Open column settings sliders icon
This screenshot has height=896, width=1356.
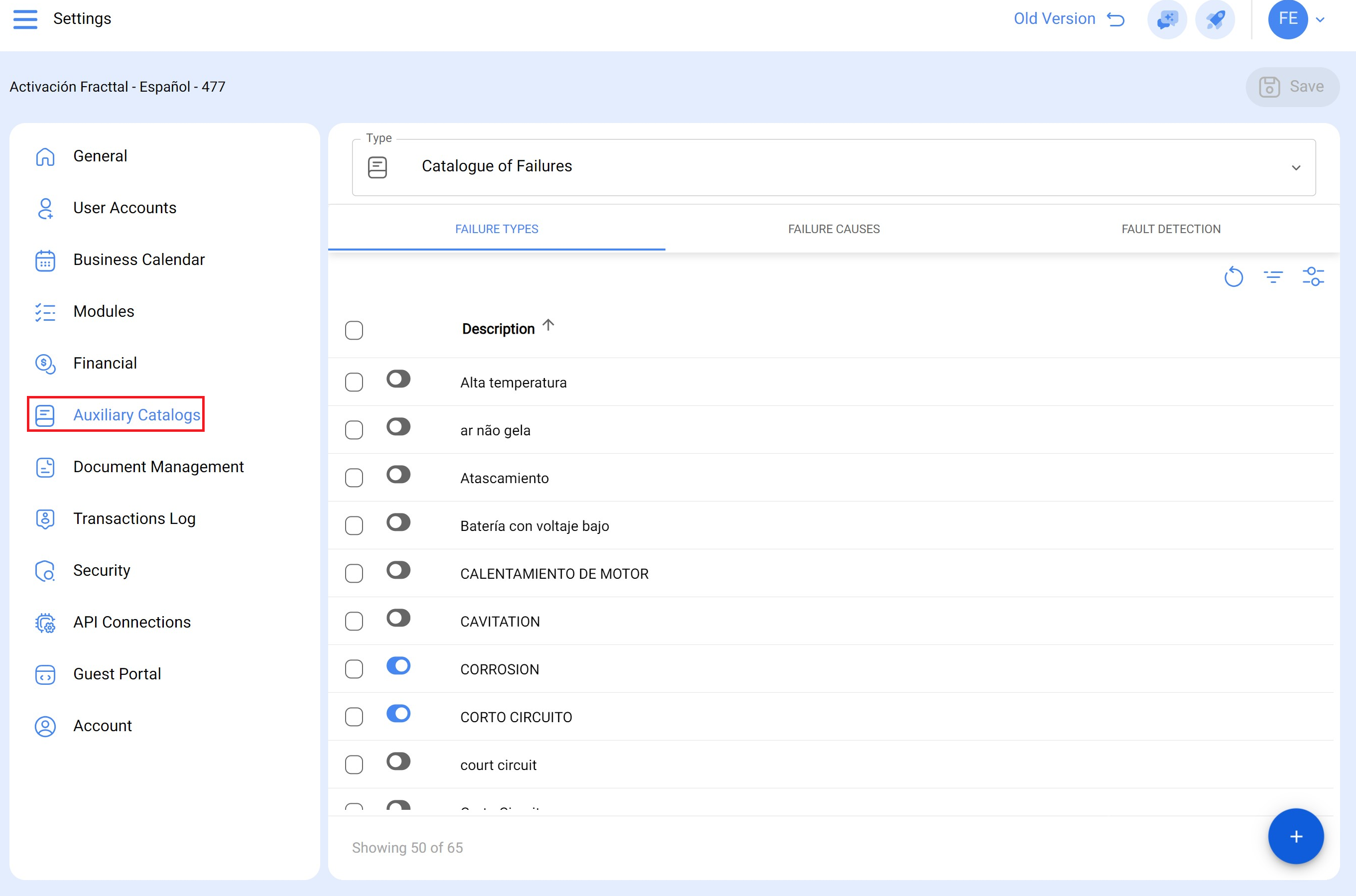pos(1313,277)
